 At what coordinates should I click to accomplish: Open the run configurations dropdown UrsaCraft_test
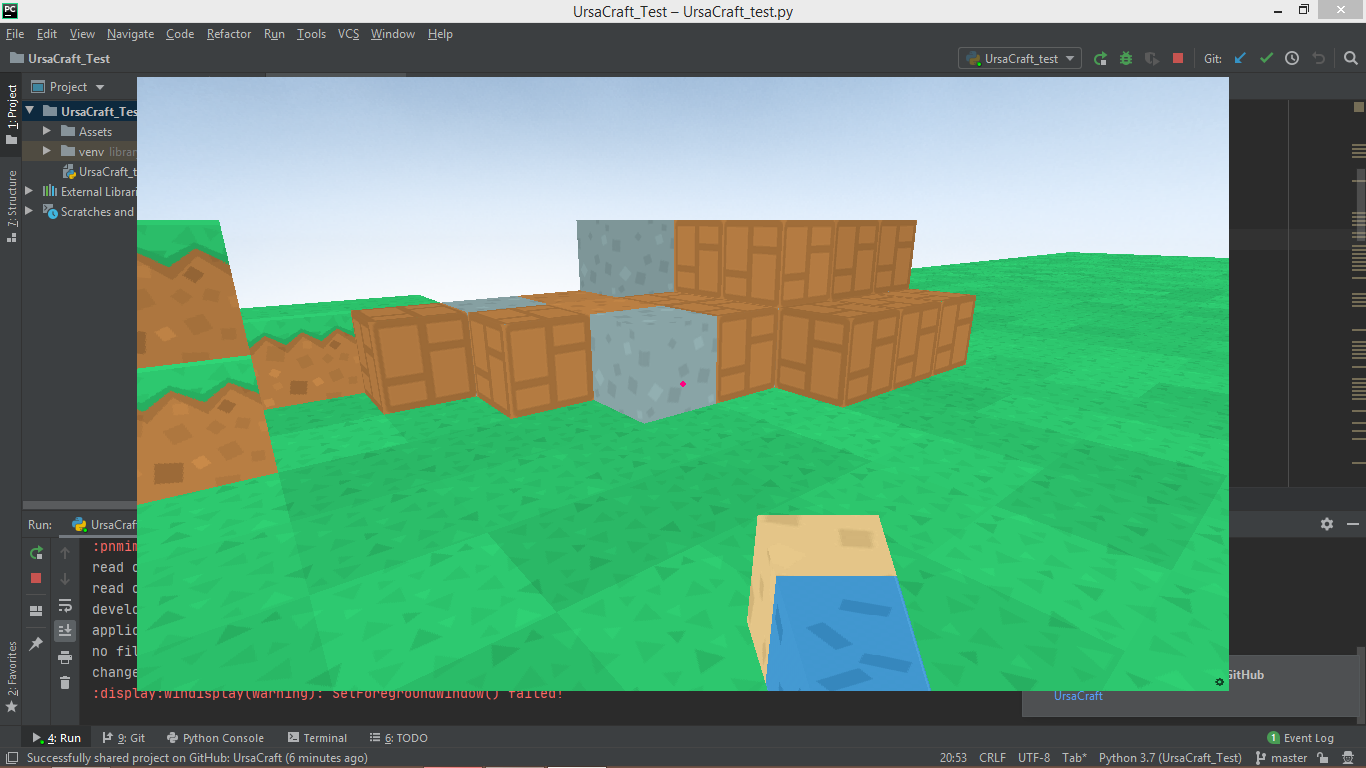1019,58
